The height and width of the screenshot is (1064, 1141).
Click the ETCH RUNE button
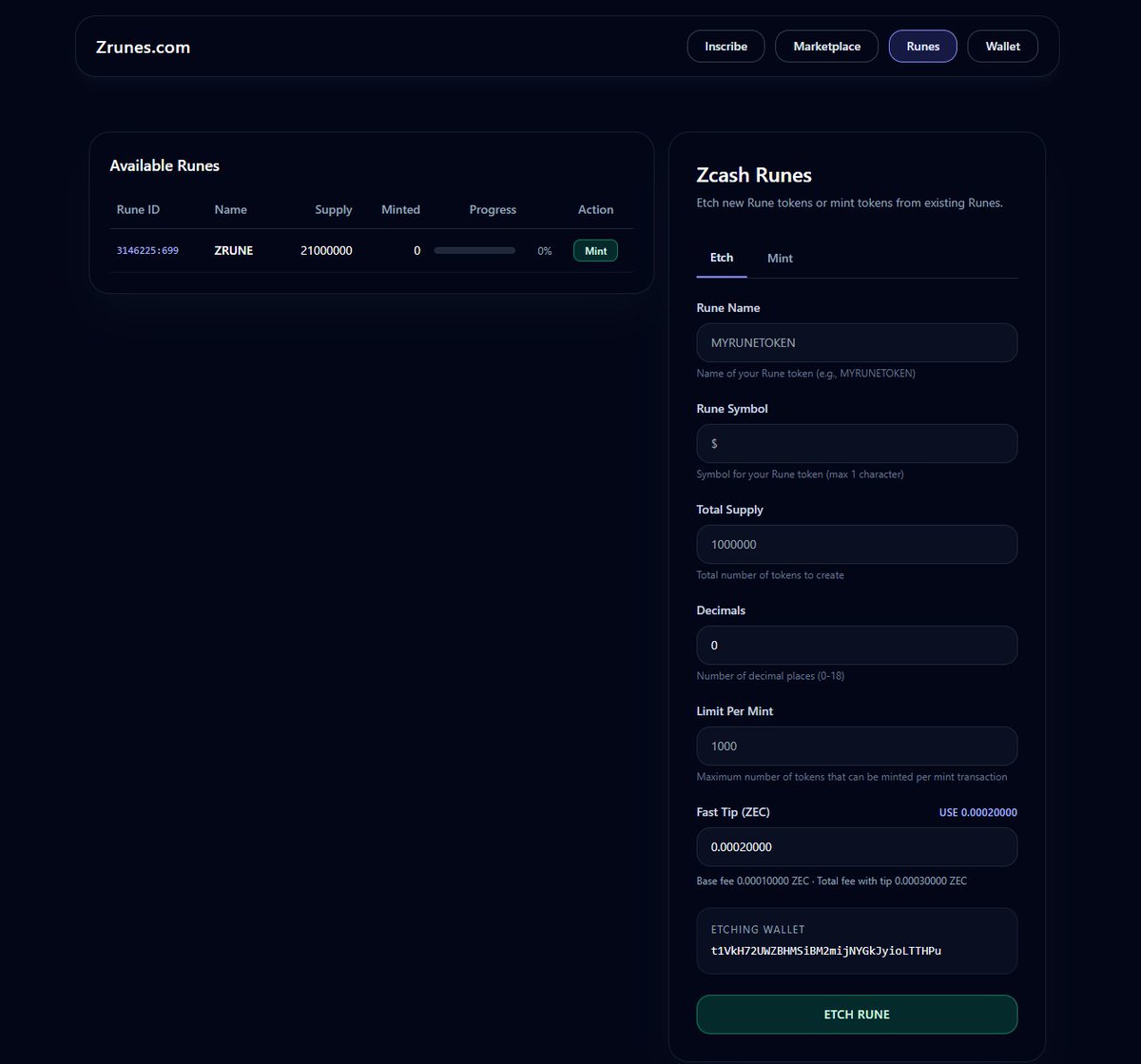click(x=857, y=1015)
